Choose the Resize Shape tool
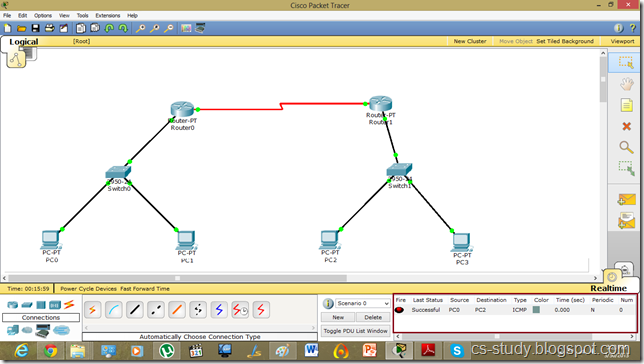 pyautogui.click(x=626, y=168)
